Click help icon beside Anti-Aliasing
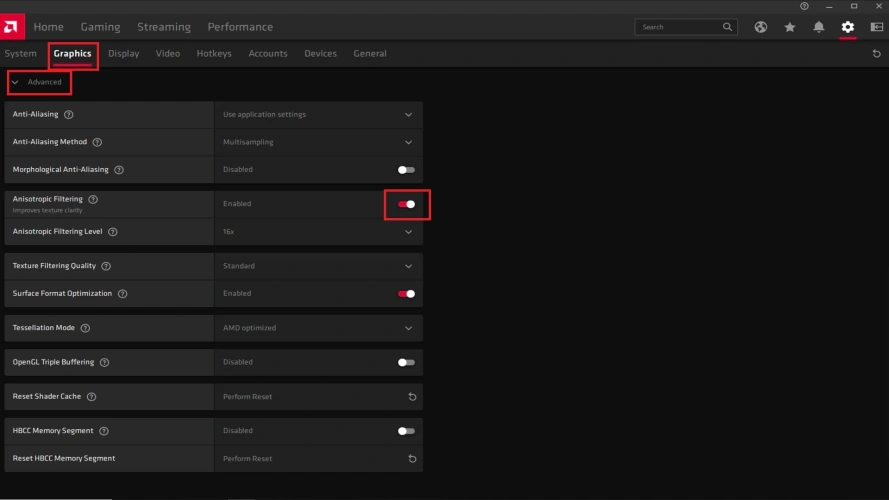The width and height of the screenshot is (889, 500). pyautogui.click(x=69, y=115)
